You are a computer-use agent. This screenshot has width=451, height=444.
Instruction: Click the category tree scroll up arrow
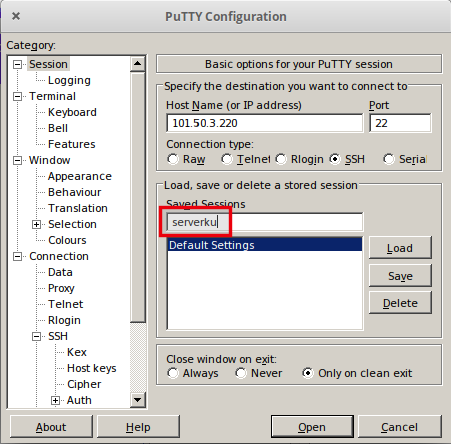point(138,63)
